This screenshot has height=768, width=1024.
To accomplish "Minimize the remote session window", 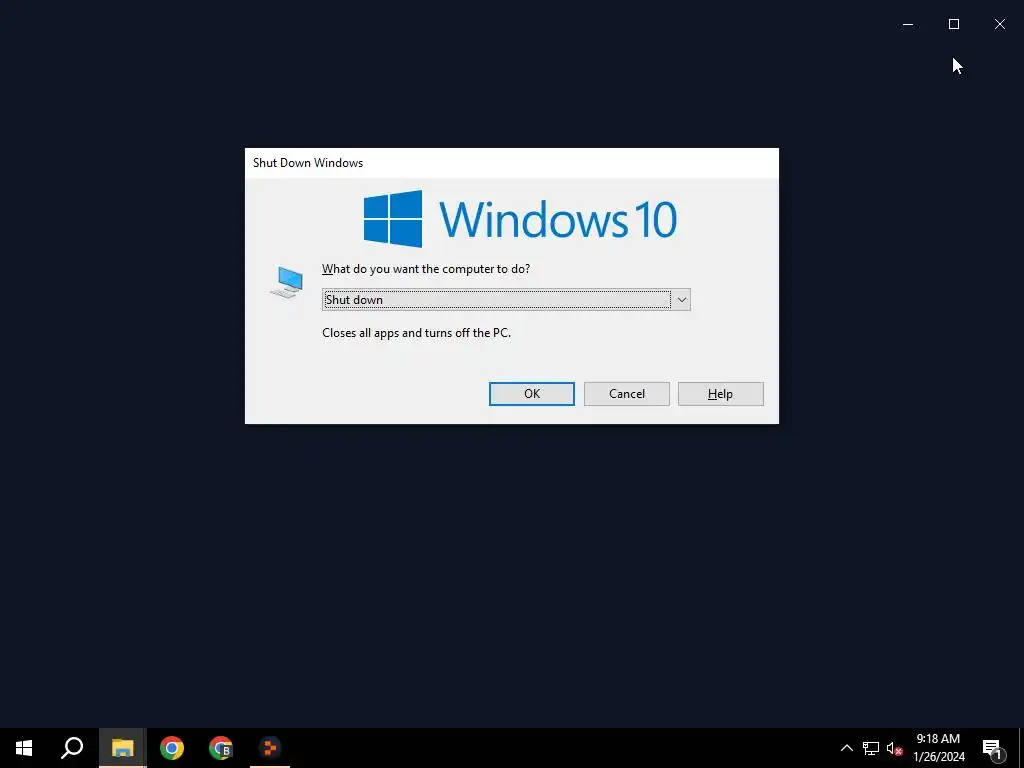I will (908, 24).
